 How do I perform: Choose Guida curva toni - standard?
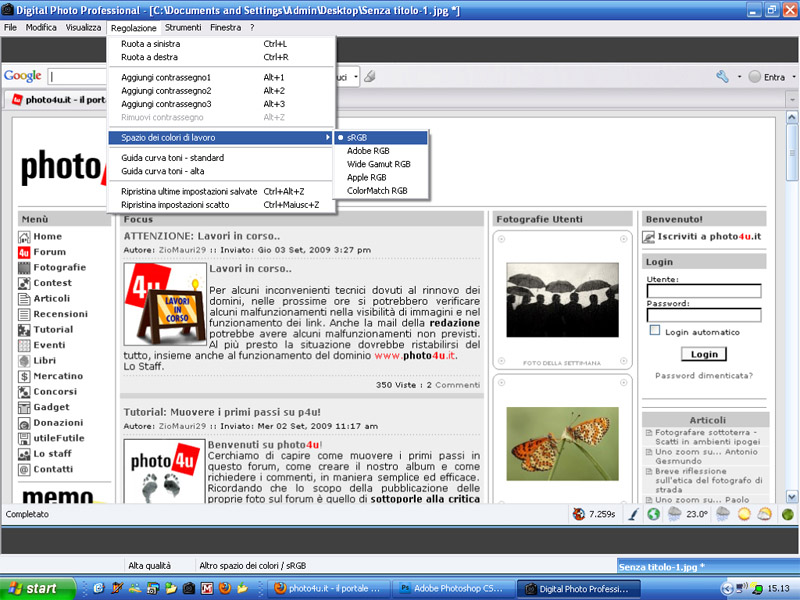(221, 158)
